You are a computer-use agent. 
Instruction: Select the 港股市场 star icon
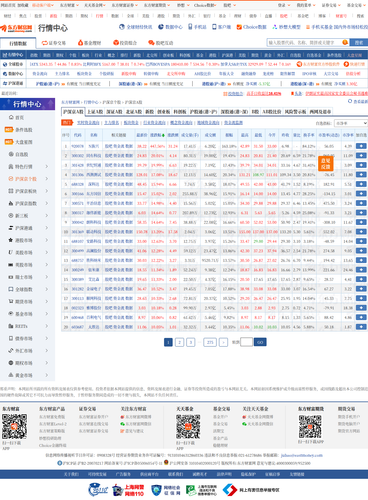tap(11, 240)
